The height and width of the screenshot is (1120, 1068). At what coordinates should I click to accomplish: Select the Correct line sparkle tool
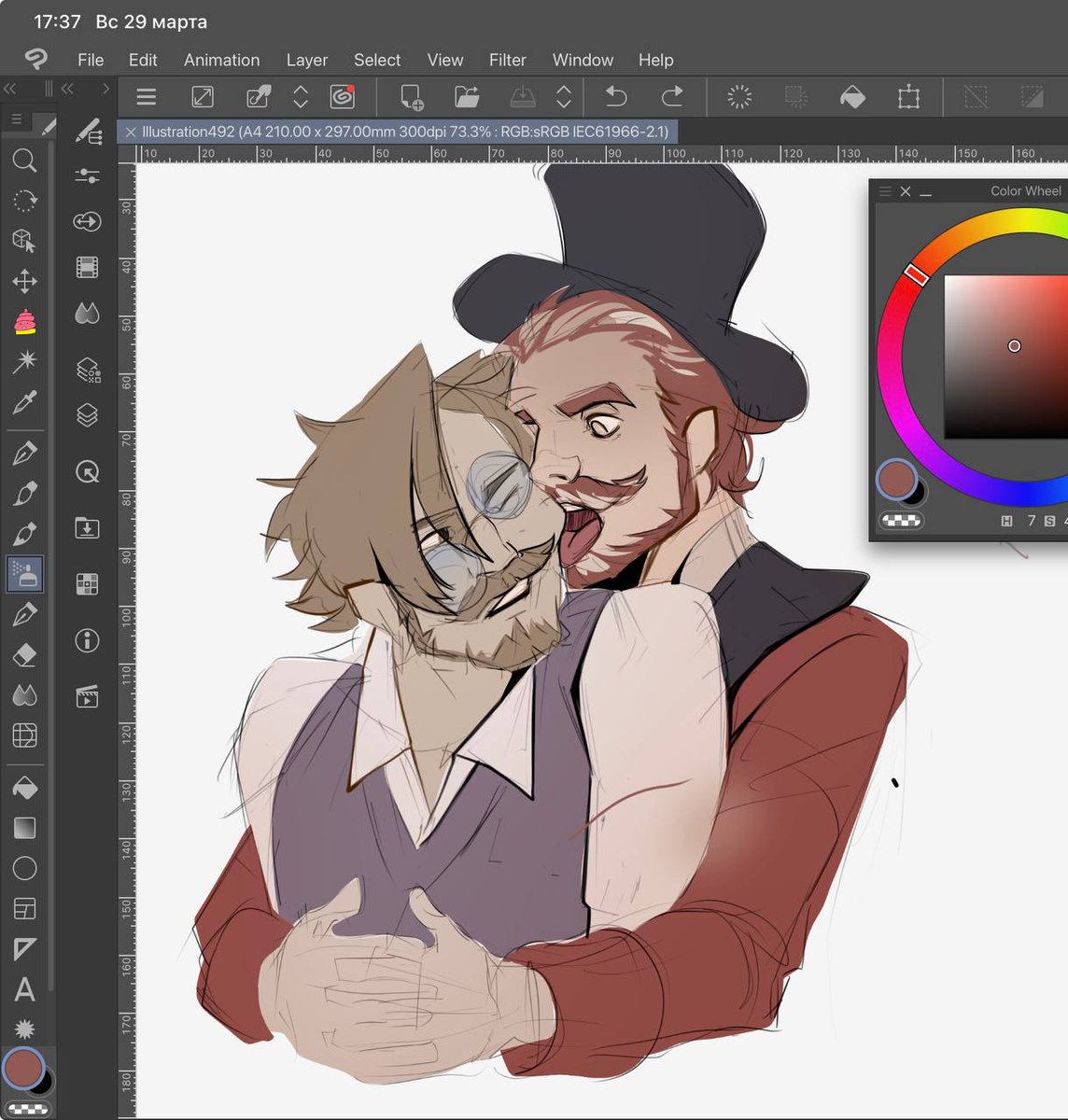click(x=24, y=1029)
